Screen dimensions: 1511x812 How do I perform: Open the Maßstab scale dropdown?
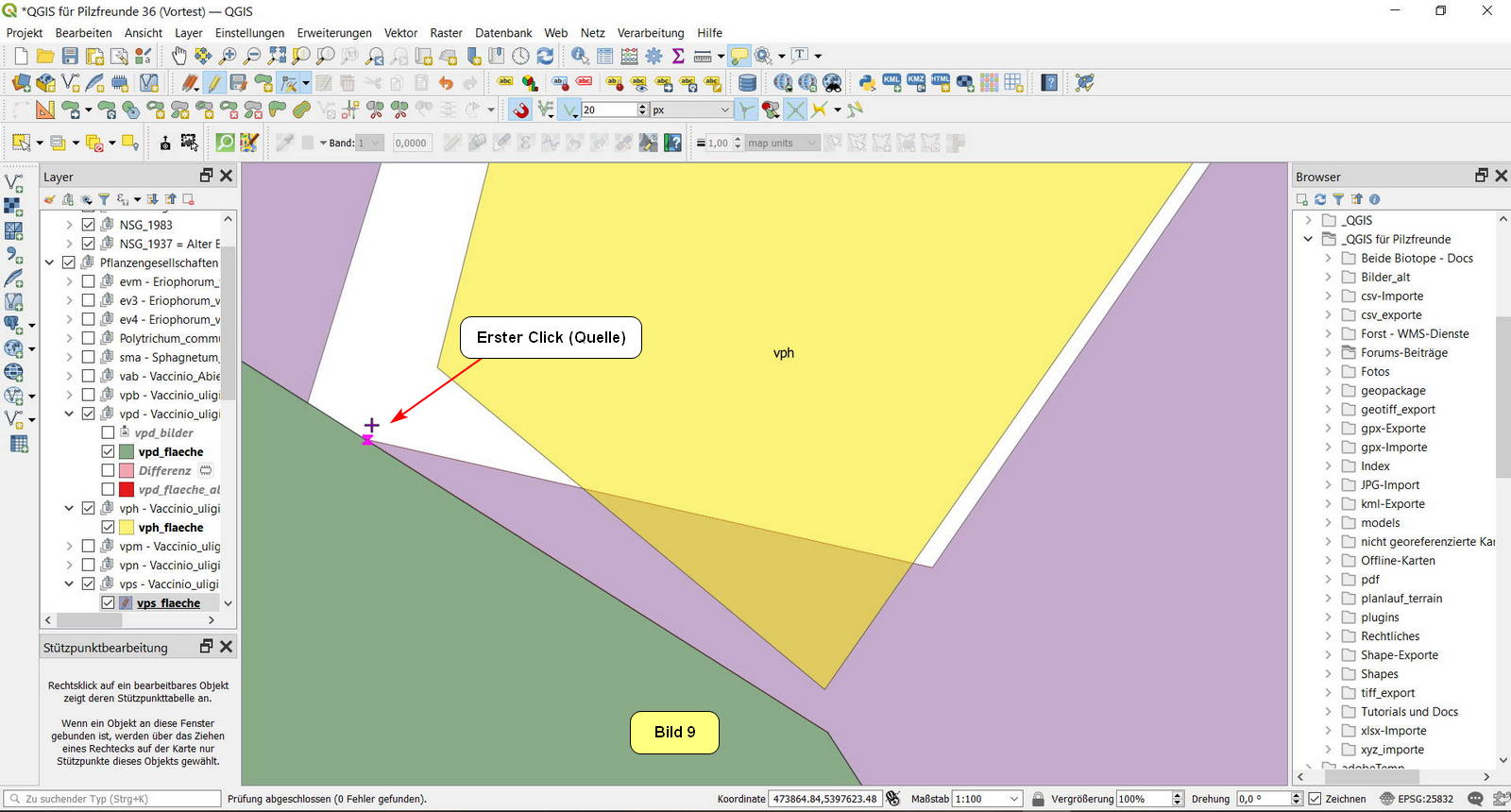coord(1014,799)
